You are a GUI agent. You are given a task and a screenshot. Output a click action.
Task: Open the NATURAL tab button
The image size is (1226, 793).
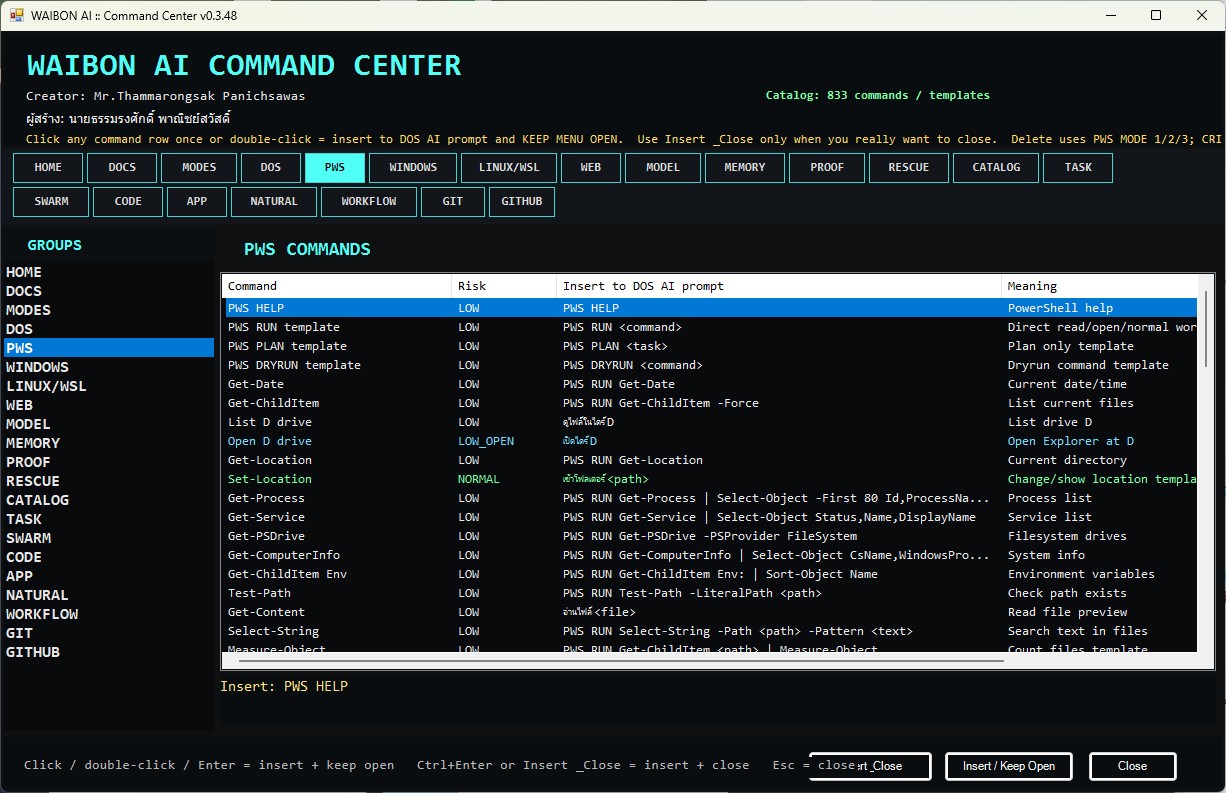click(274, 202)
